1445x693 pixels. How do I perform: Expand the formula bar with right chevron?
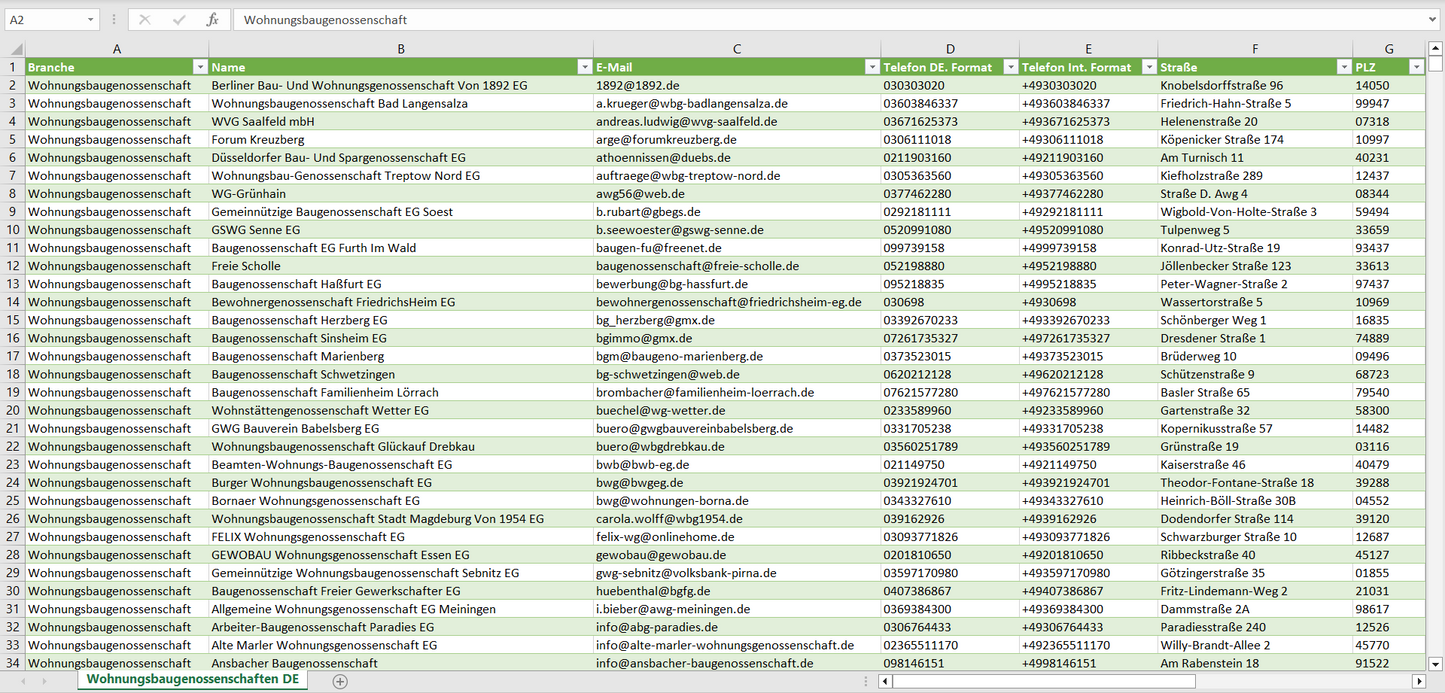[1433, 20]
